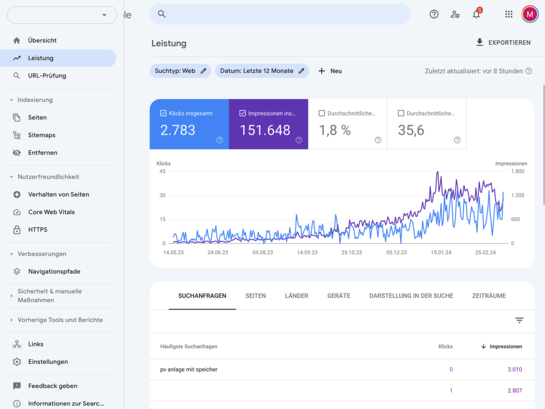Open the user management icon in header
The height and width of the screenshot is (409, 545).
[x=455, y=14]
